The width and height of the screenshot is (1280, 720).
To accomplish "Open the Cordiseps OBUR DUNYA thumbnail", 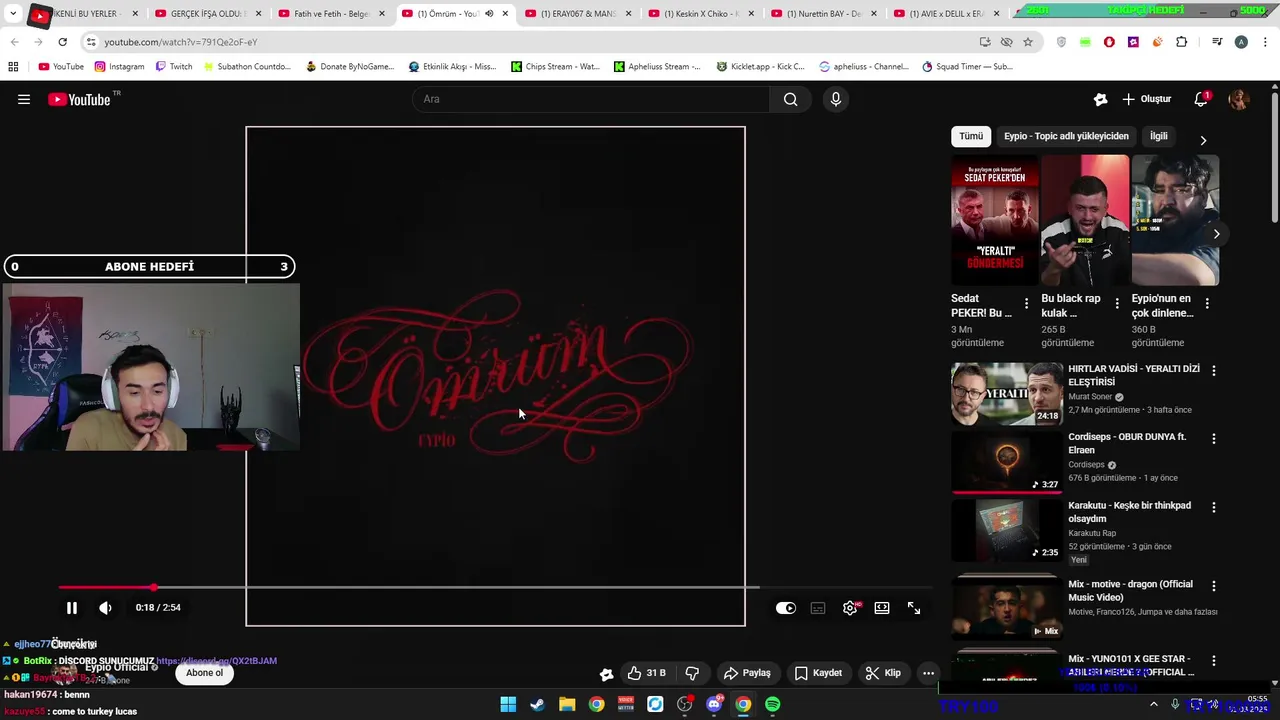I will [1007, 462].
